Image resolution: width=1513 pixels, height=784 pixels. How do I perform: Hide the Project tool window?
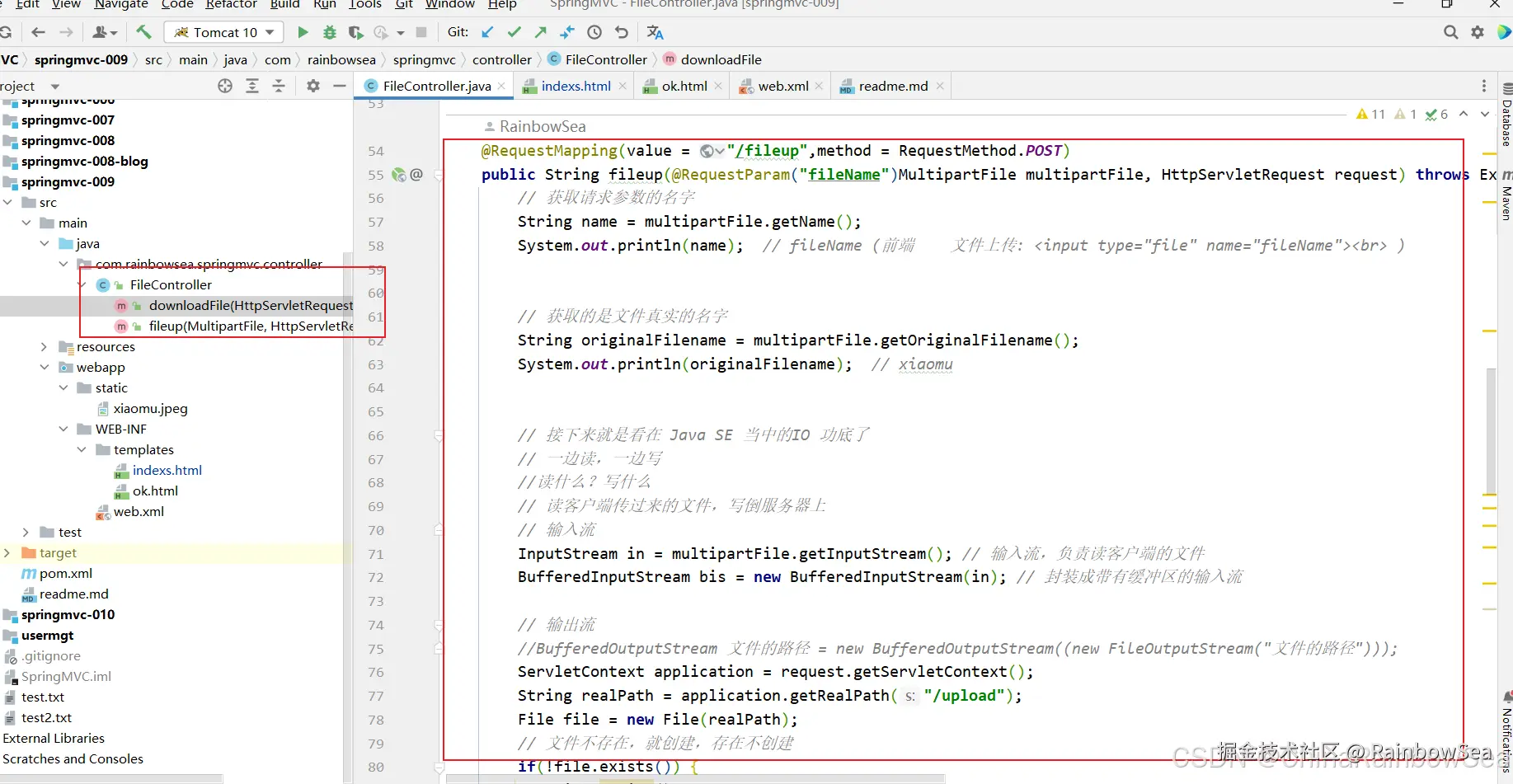point(339,86)
